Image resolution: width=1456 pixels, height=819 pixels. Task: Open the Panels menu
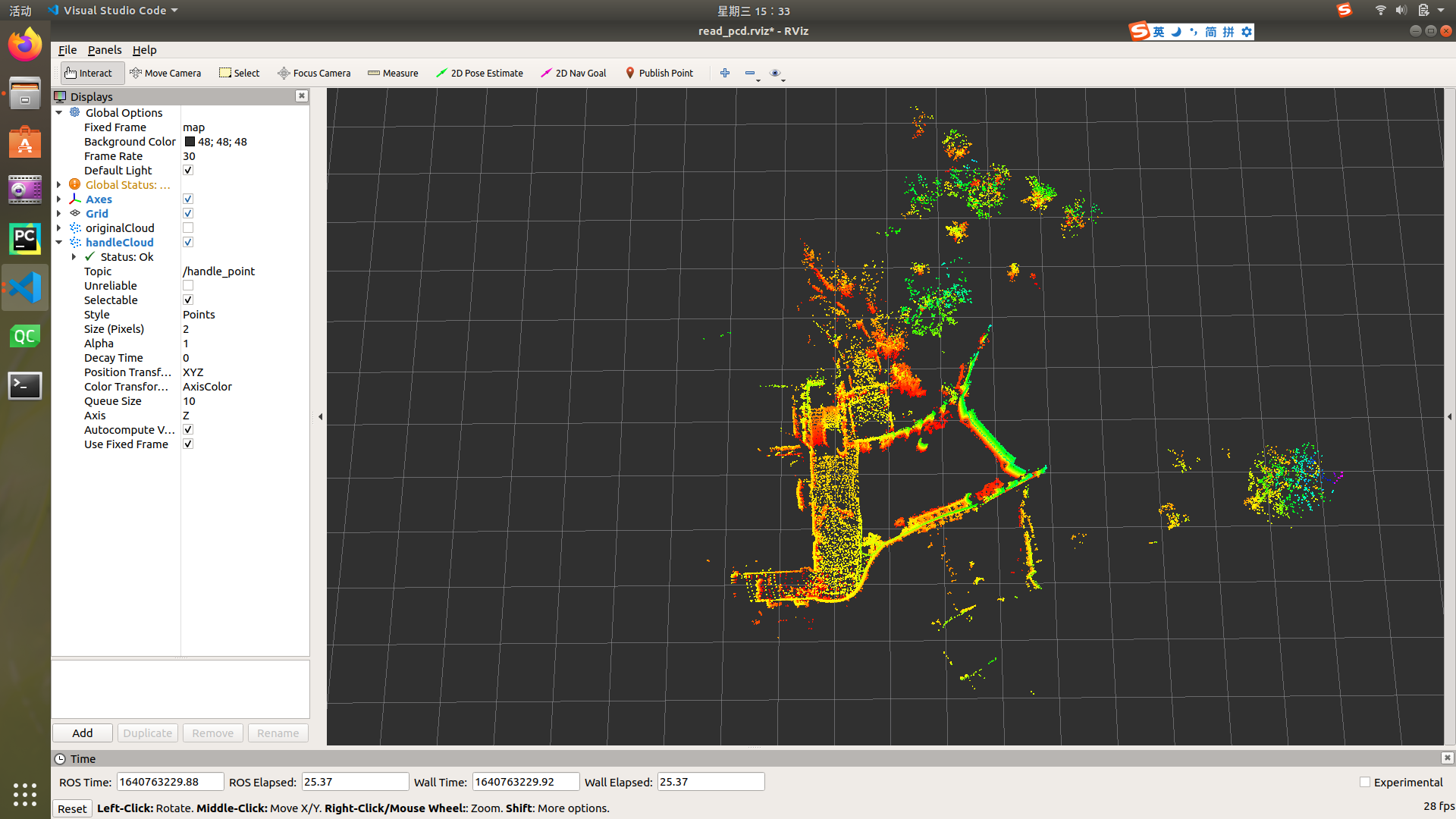pos(104,50)
